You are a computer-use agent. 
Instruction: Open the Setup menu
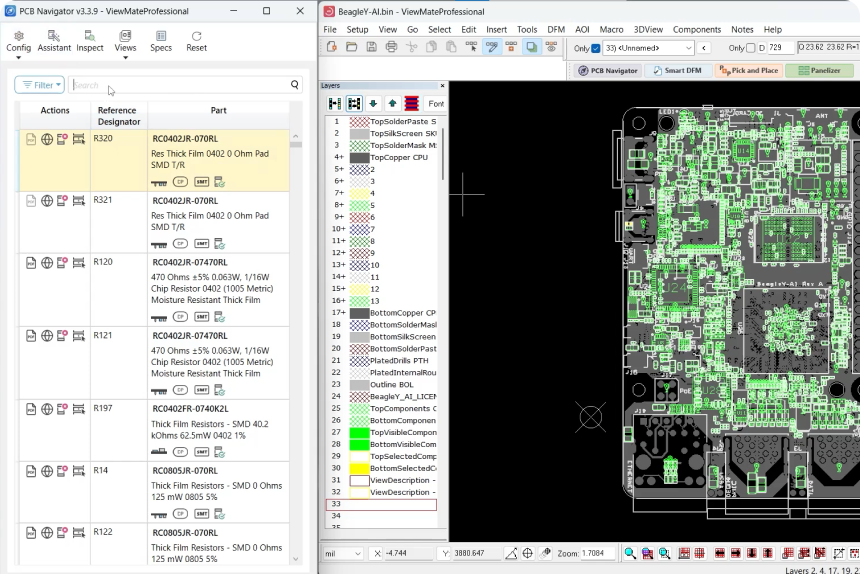coord(357,30)
